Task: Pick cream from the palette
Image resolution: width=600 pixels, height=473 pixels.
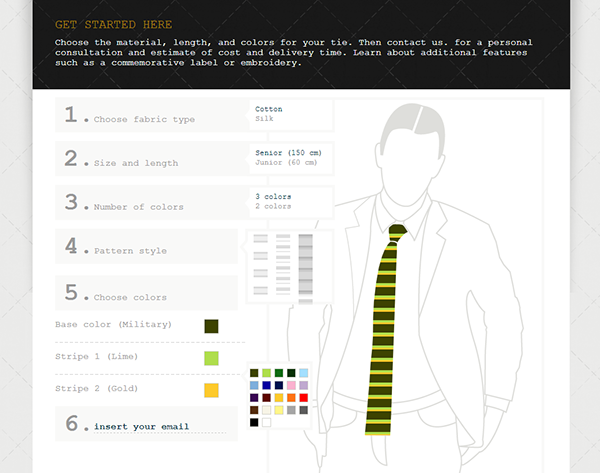Action: (x=267, y=410)
